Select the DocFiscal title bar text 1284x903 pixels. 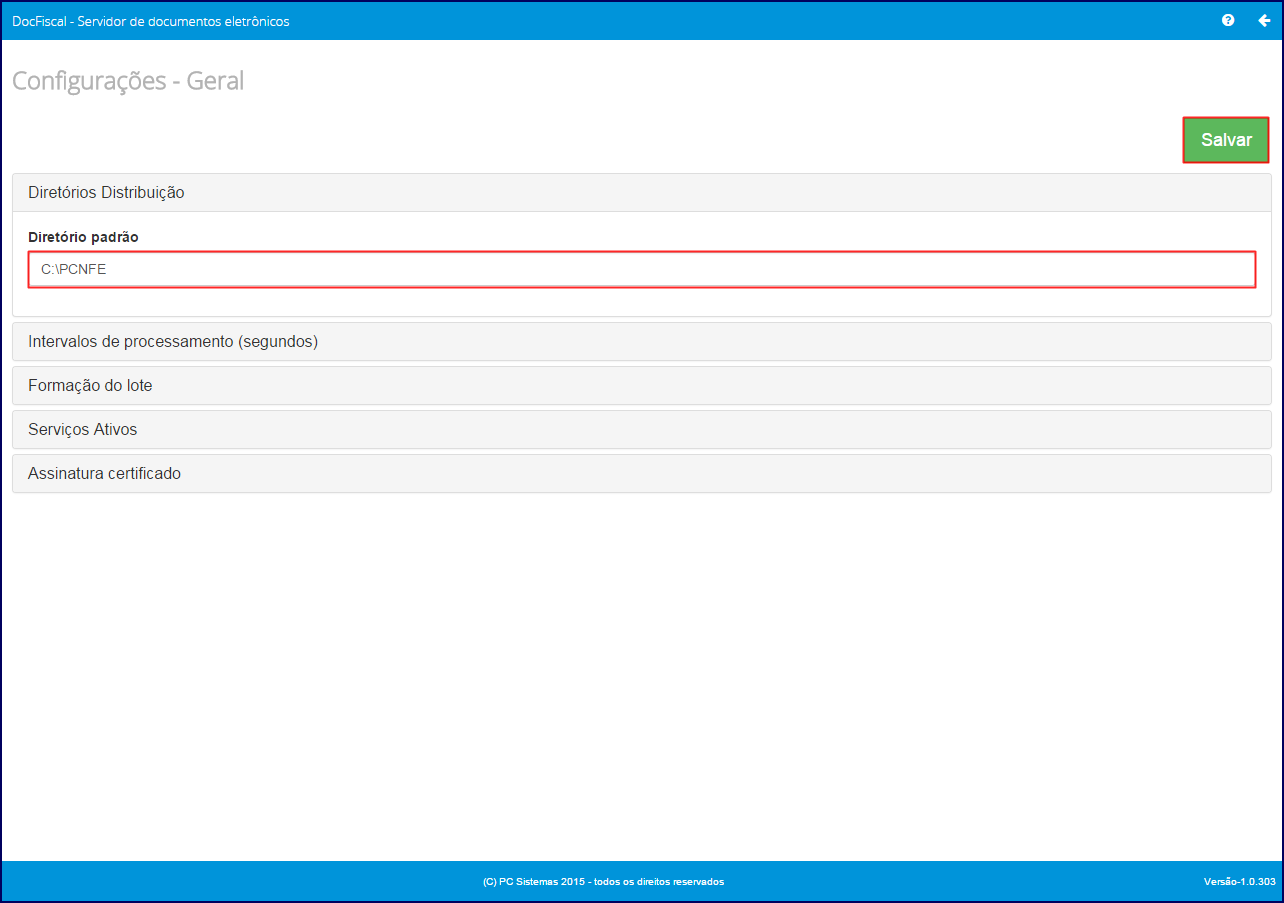tap(151, 21)
